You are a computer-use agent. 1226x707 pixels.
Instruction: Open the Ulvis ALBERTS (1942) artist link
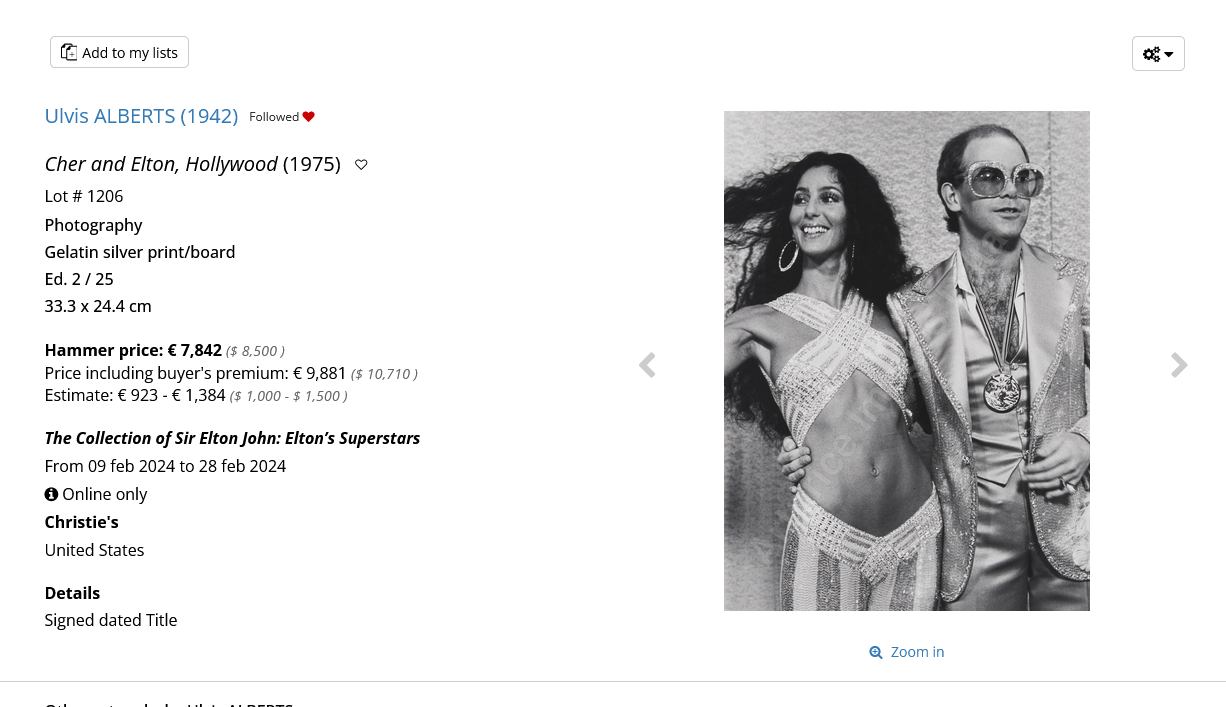pos(141,116)
